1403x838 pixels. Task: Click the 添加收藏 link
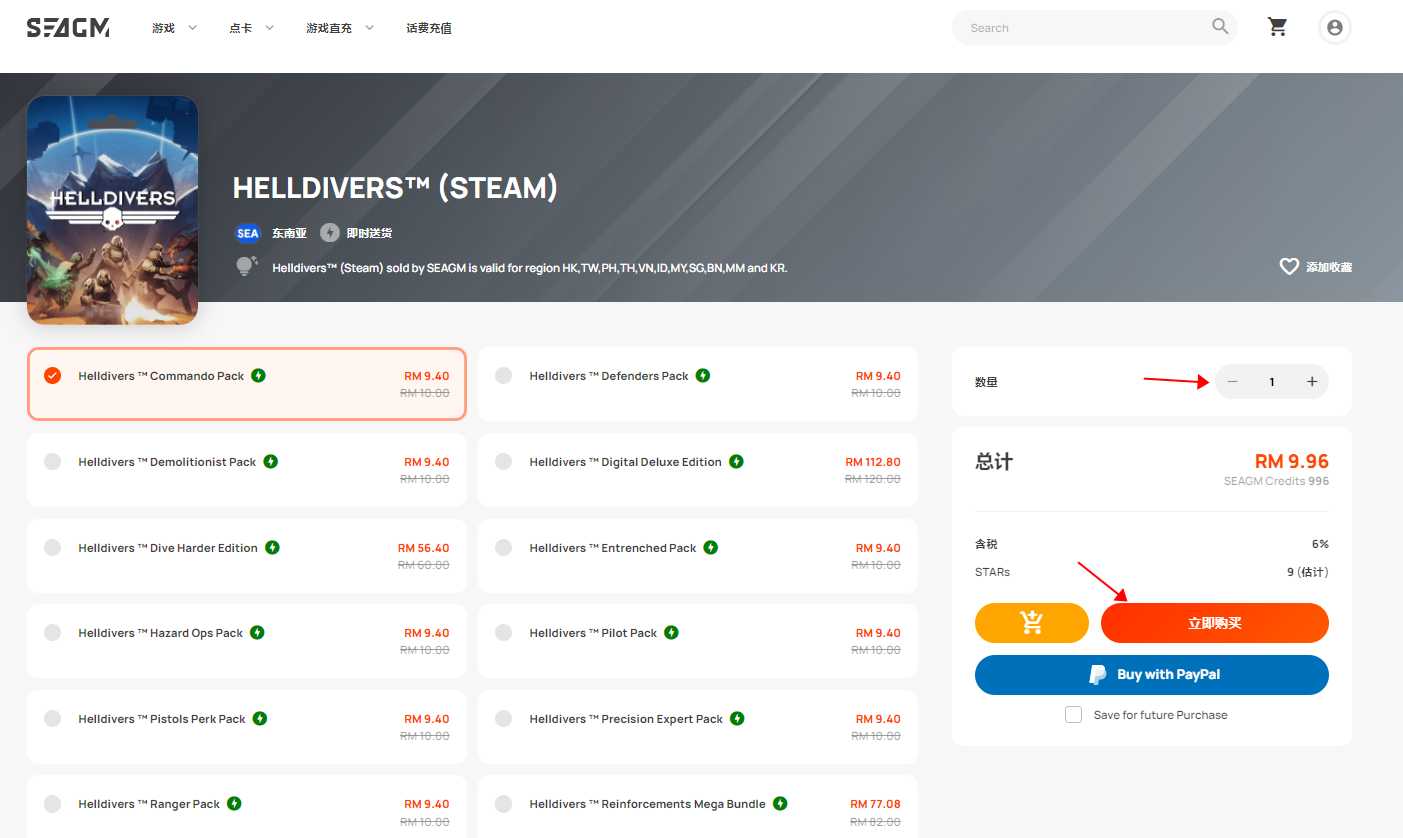tap(1329, 267)
